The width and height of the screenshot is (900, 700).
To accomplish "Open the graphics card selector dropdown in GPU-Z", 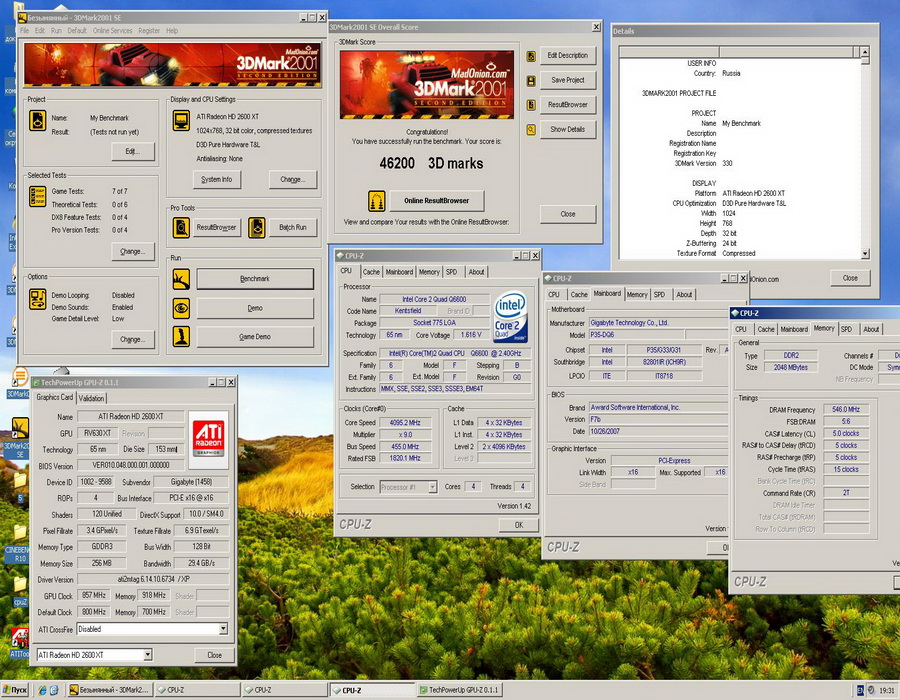I will 148,655.
